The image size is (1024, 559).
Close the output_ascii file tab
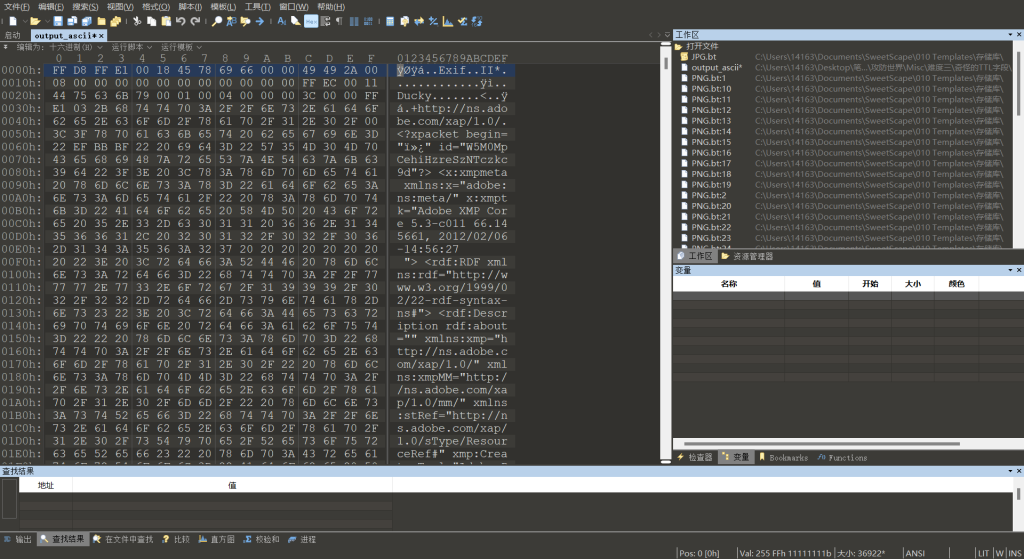(101, 35)
